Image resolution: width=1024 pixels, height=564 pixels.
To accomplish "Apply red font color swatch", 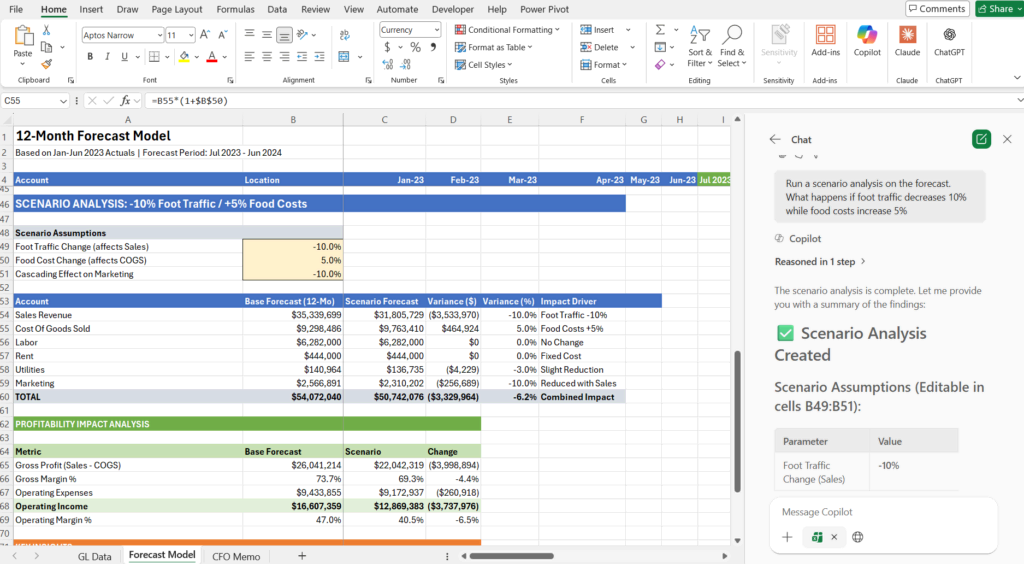I will pyautogui.click(x=212, y=57).
